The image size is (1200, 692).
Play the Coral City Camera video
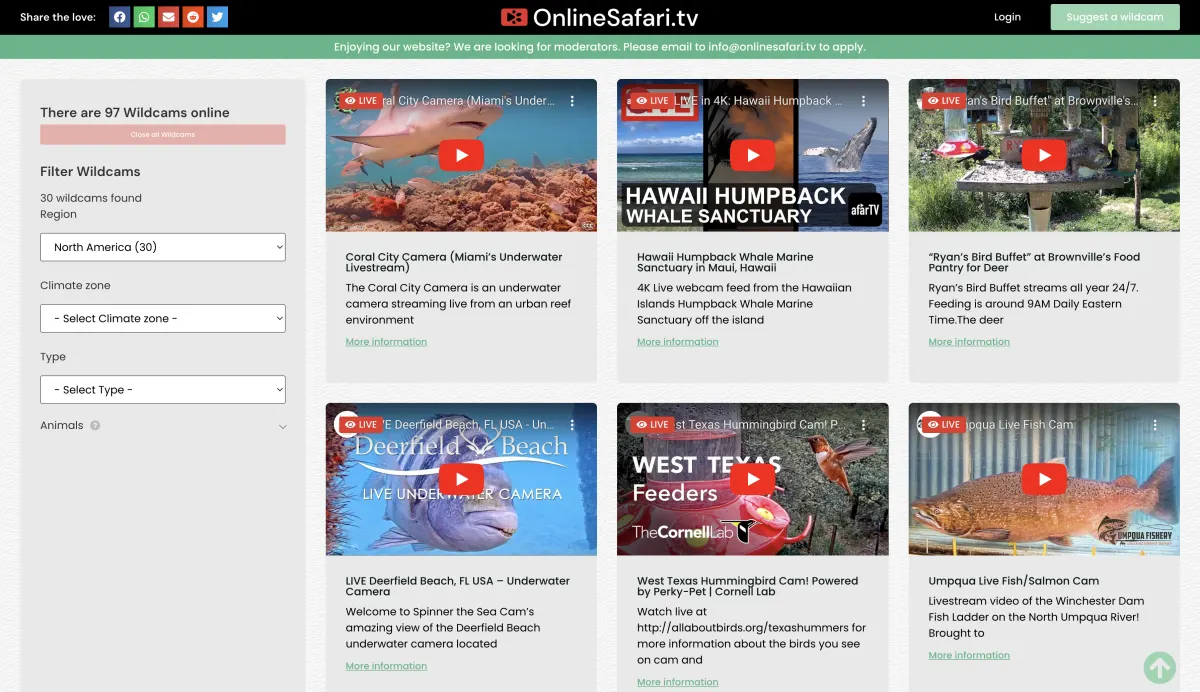461,155
